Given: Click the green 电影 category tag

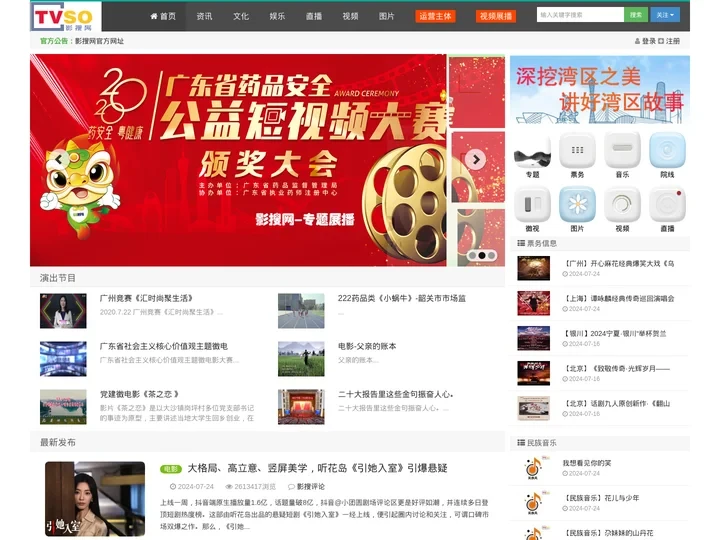Looking at the screenshot, I should [x=171, y=469].
